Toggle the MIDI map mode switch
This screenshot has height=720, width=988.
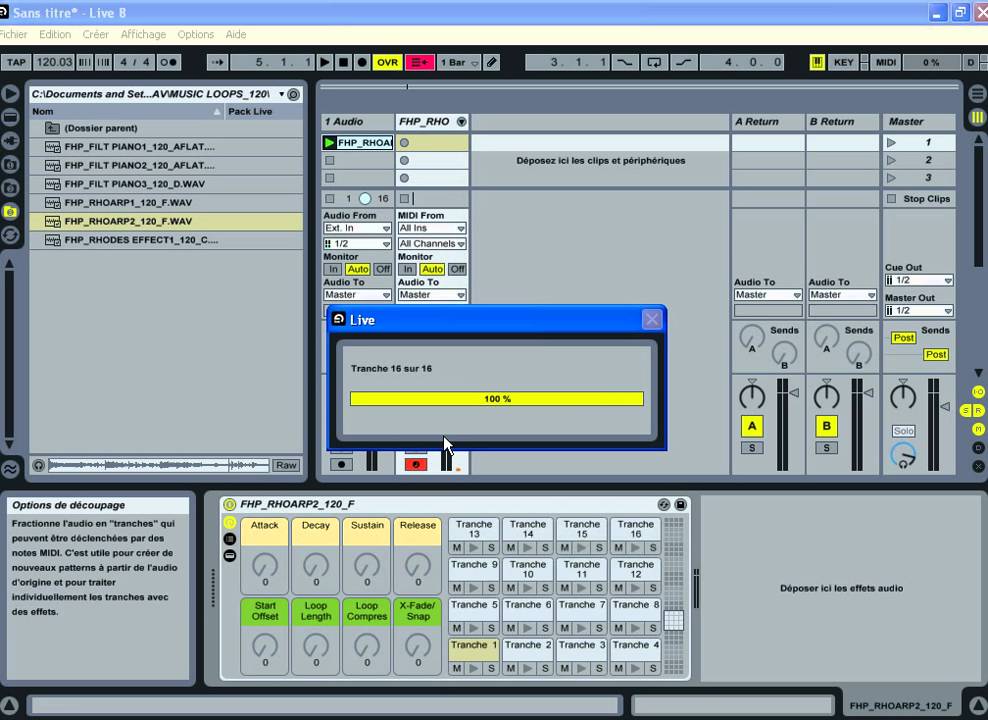click(x=886, y=62)
